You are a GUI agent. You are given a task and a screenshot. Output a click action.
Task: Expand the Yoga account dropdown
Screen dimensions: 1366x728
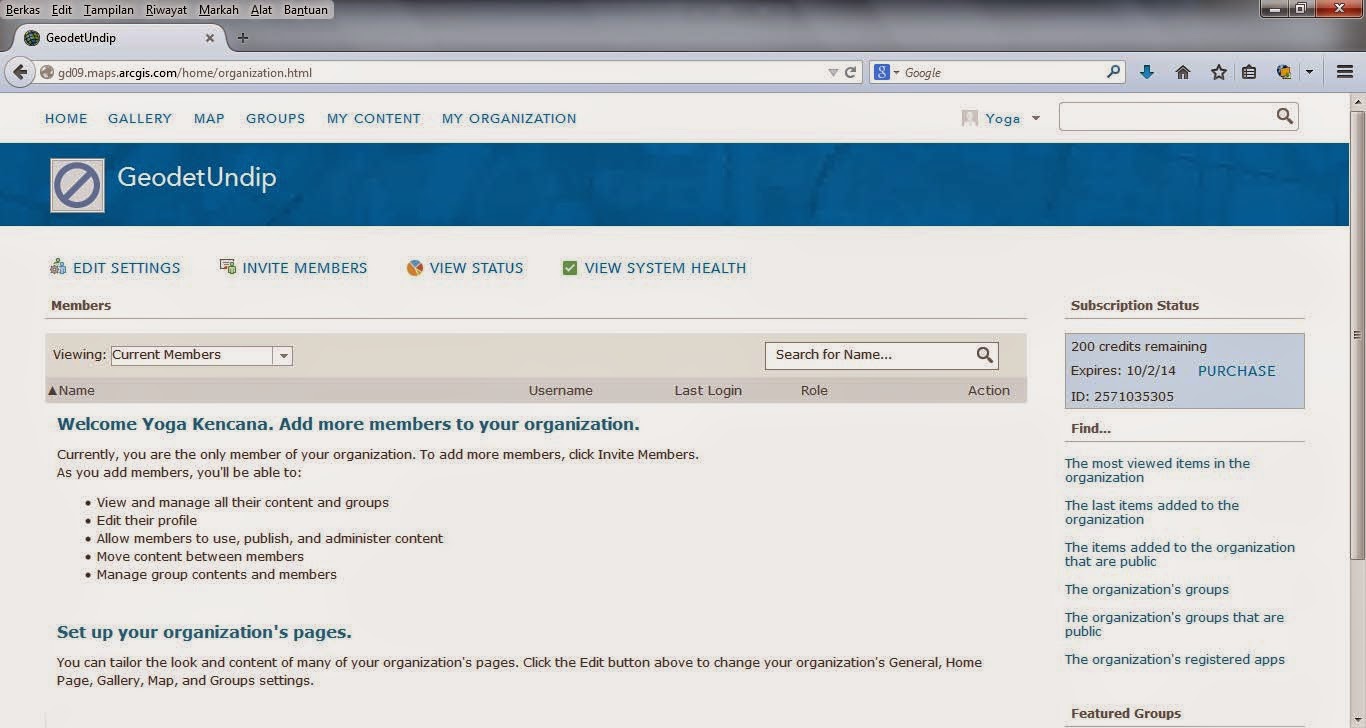[x=1036, y=117]
